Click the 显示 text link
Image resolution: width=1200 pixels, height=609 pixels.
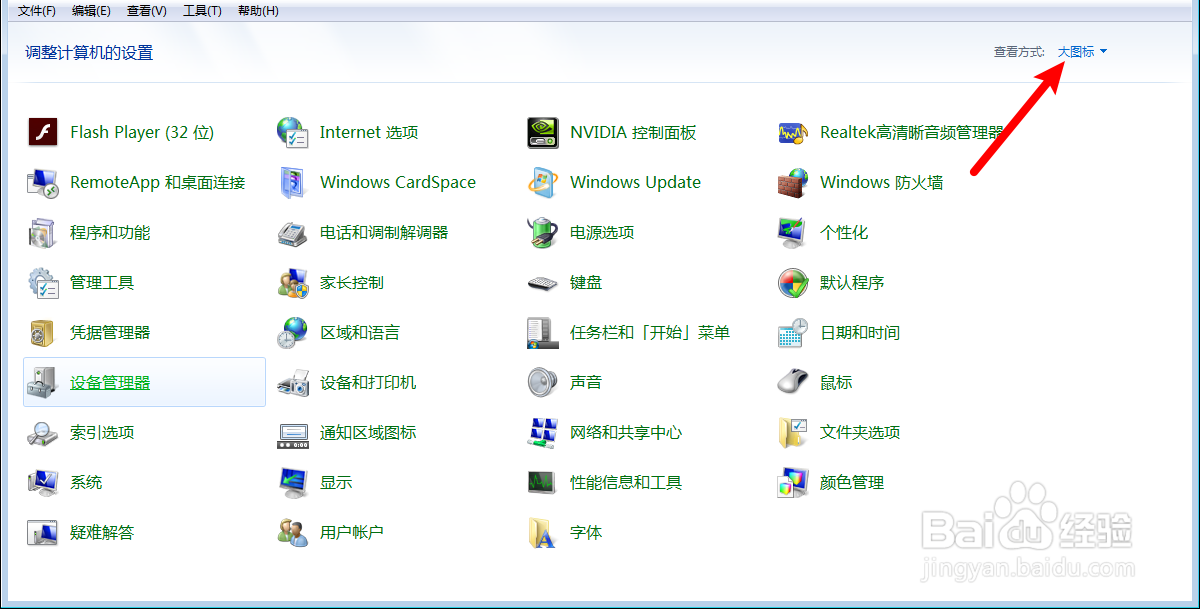336,482
